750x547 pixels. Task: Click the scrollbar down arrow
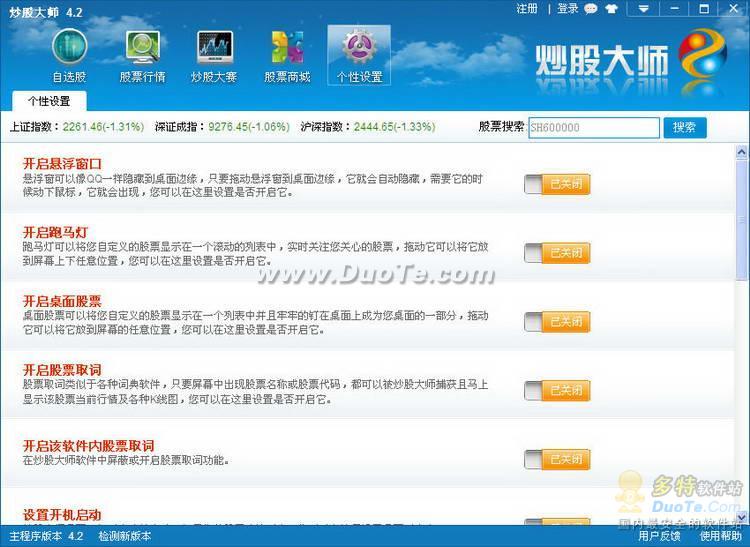click(x=741, y=517)
